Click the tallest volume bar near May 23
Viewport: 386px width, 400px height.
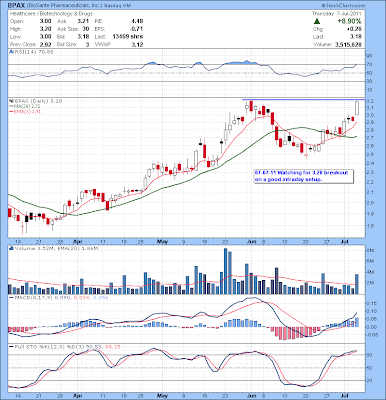(x=225, y=271)
